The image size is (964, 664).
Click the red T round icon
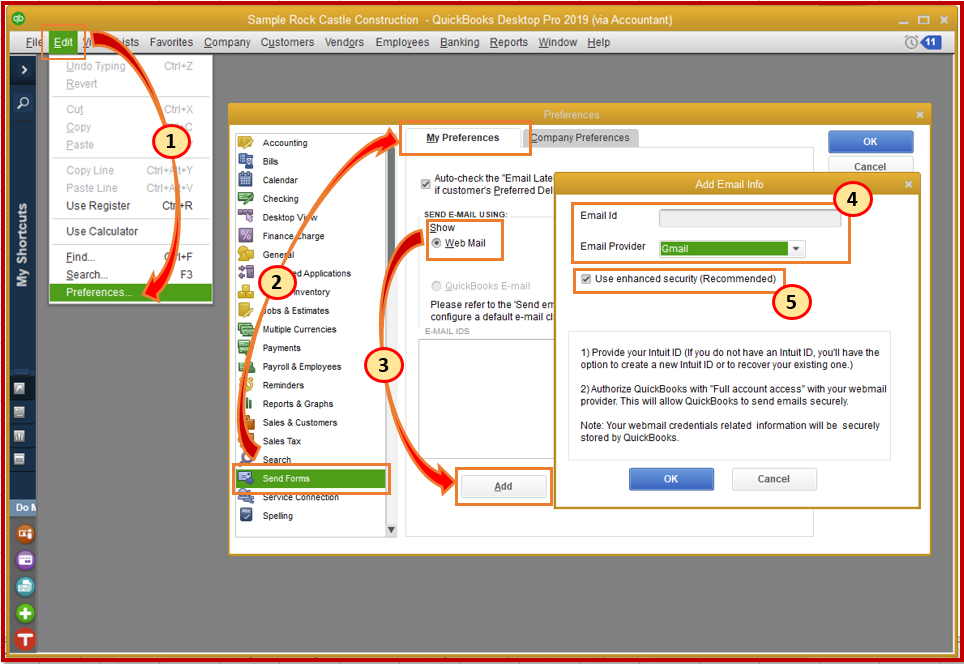pyautogui.click(x=25, y=639)
